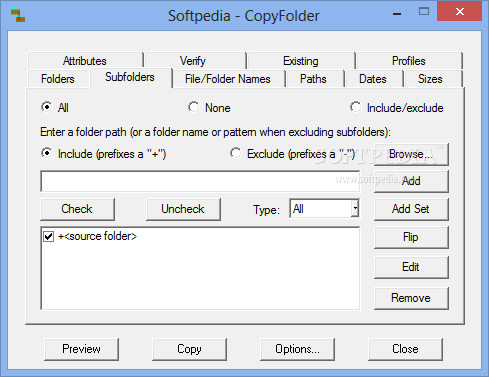The width and height of the screenshot is (489, 377).
Task: Select the Subfolders tab
Action: 130,77
